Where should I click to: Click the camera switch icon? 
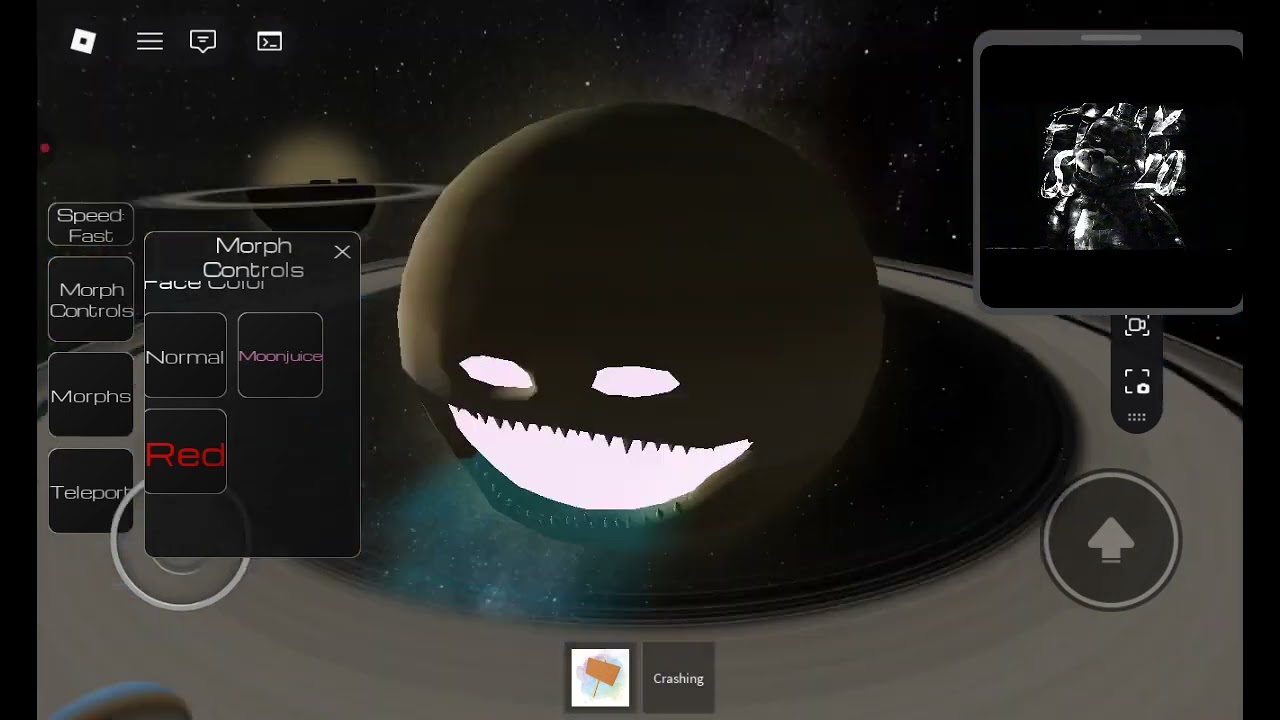1137,326
